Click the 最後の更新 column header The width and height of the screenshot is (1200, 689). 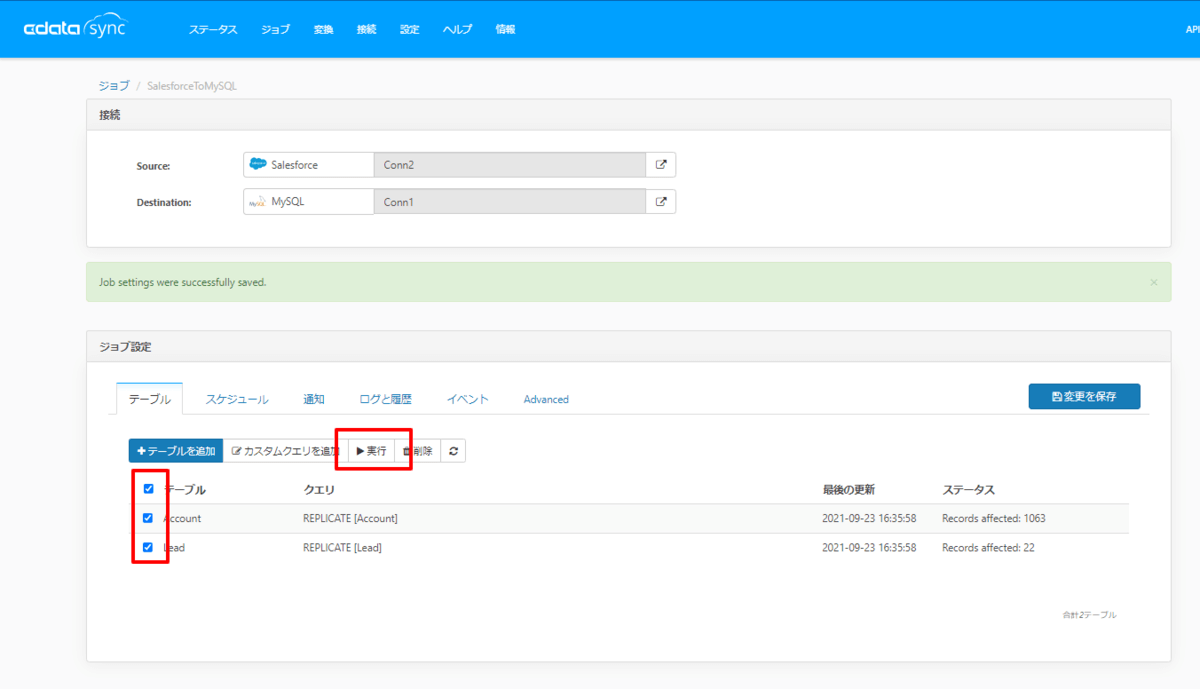(848, 489)
